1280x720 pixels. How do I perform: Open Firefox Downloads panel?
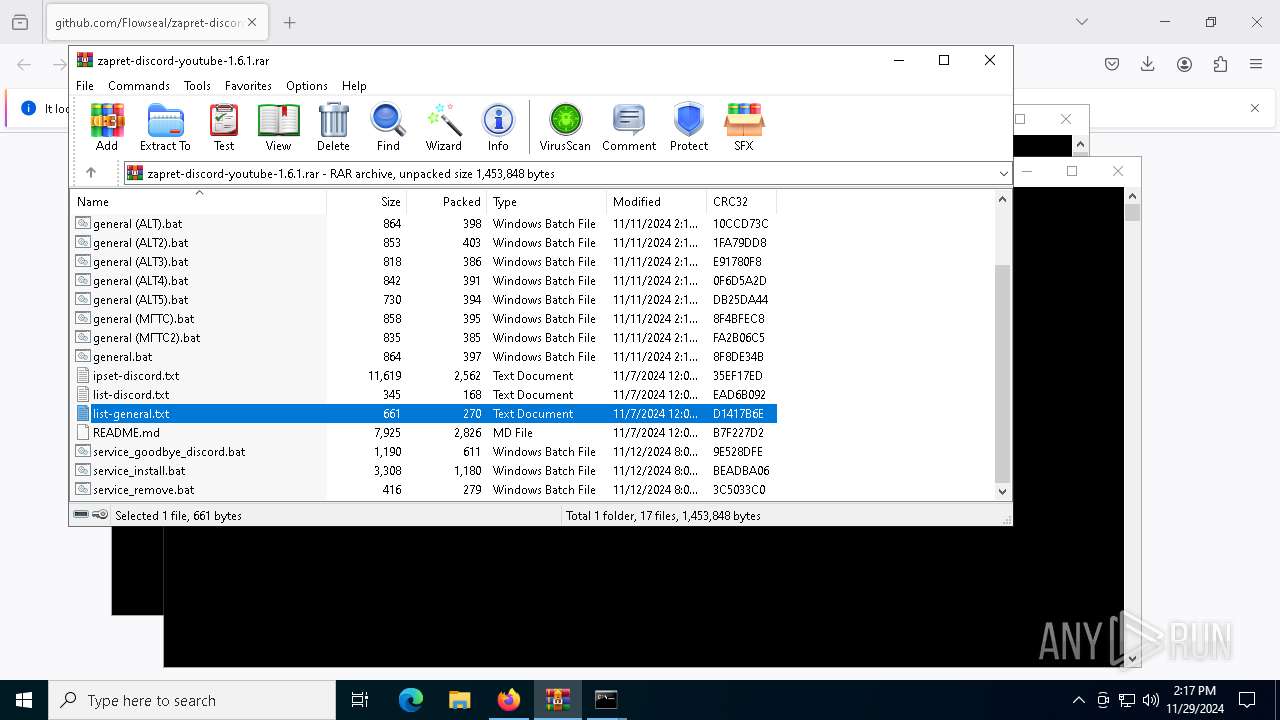(x=1148, y=64)
